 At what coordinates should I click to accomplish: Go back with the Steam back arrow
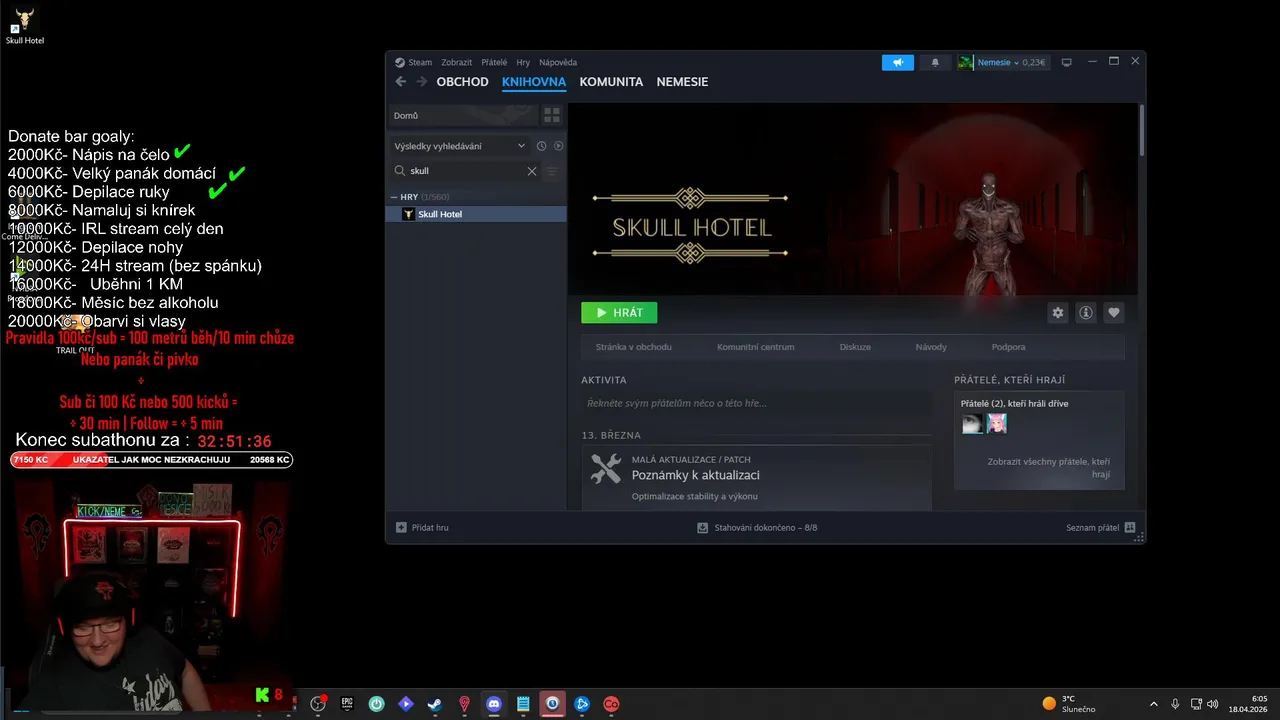coord(401,82)
